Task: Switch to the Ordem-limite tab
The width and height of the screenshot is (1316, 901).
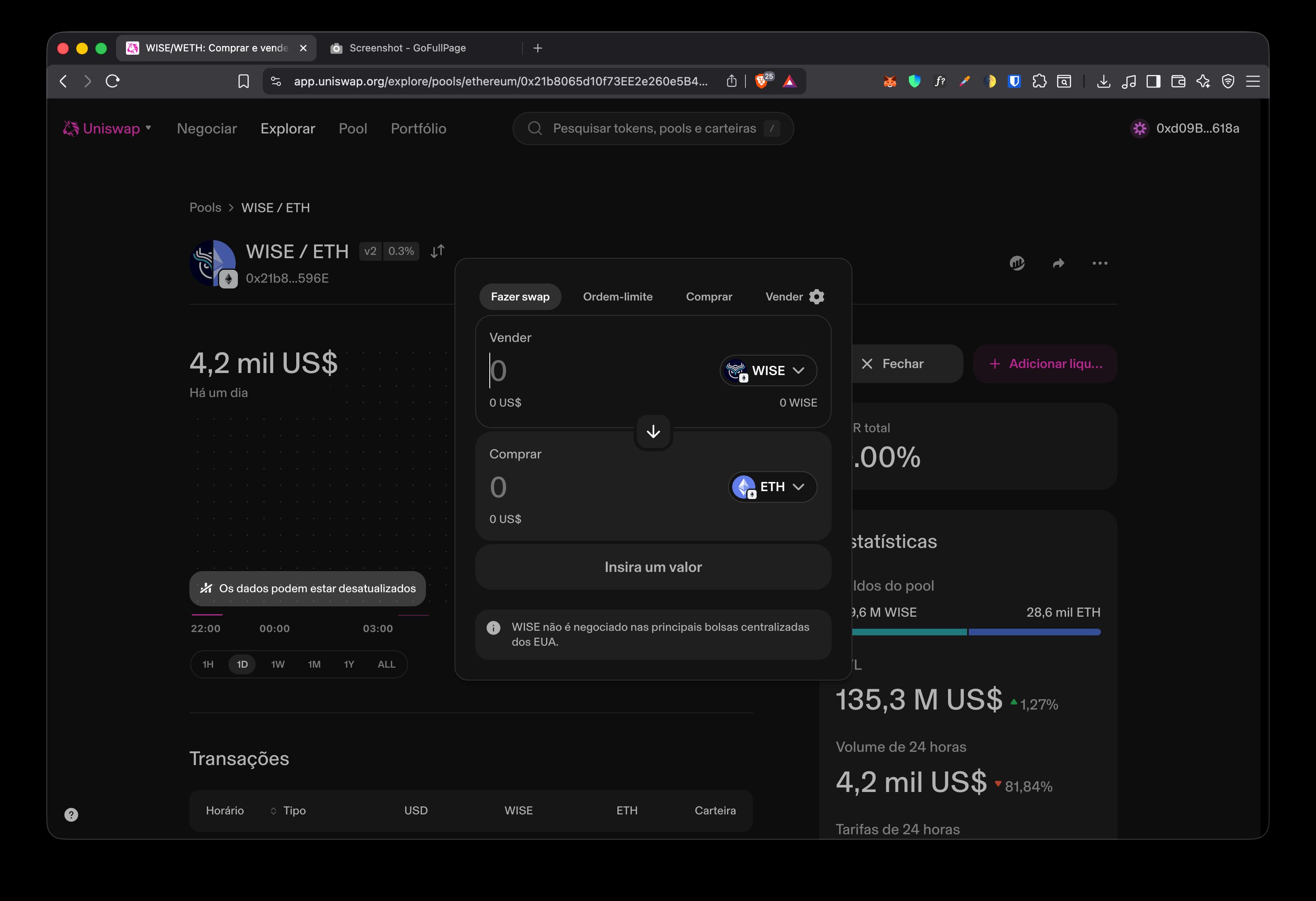Action: pyautogui.click(x=618, y=297)
